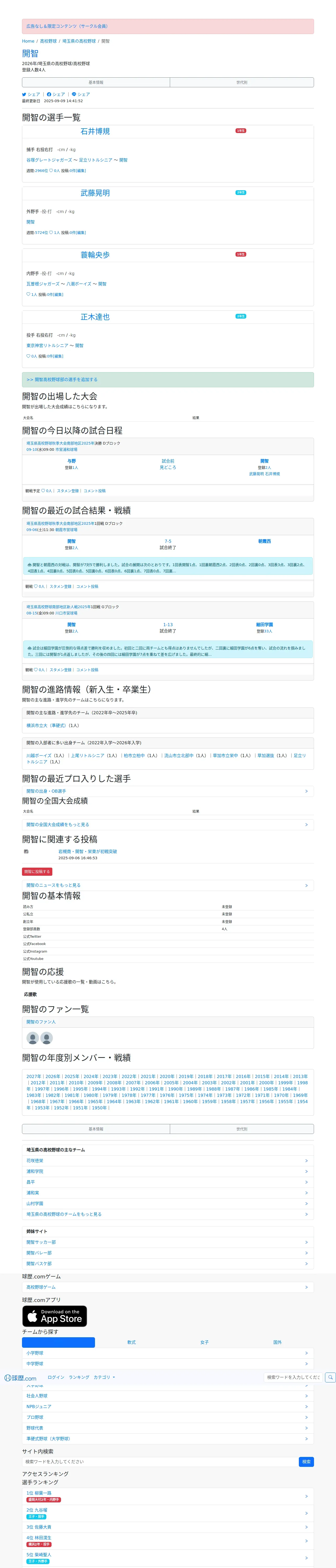
Task: Open 石井博規 player name link
Action: (x=95, y=131)
